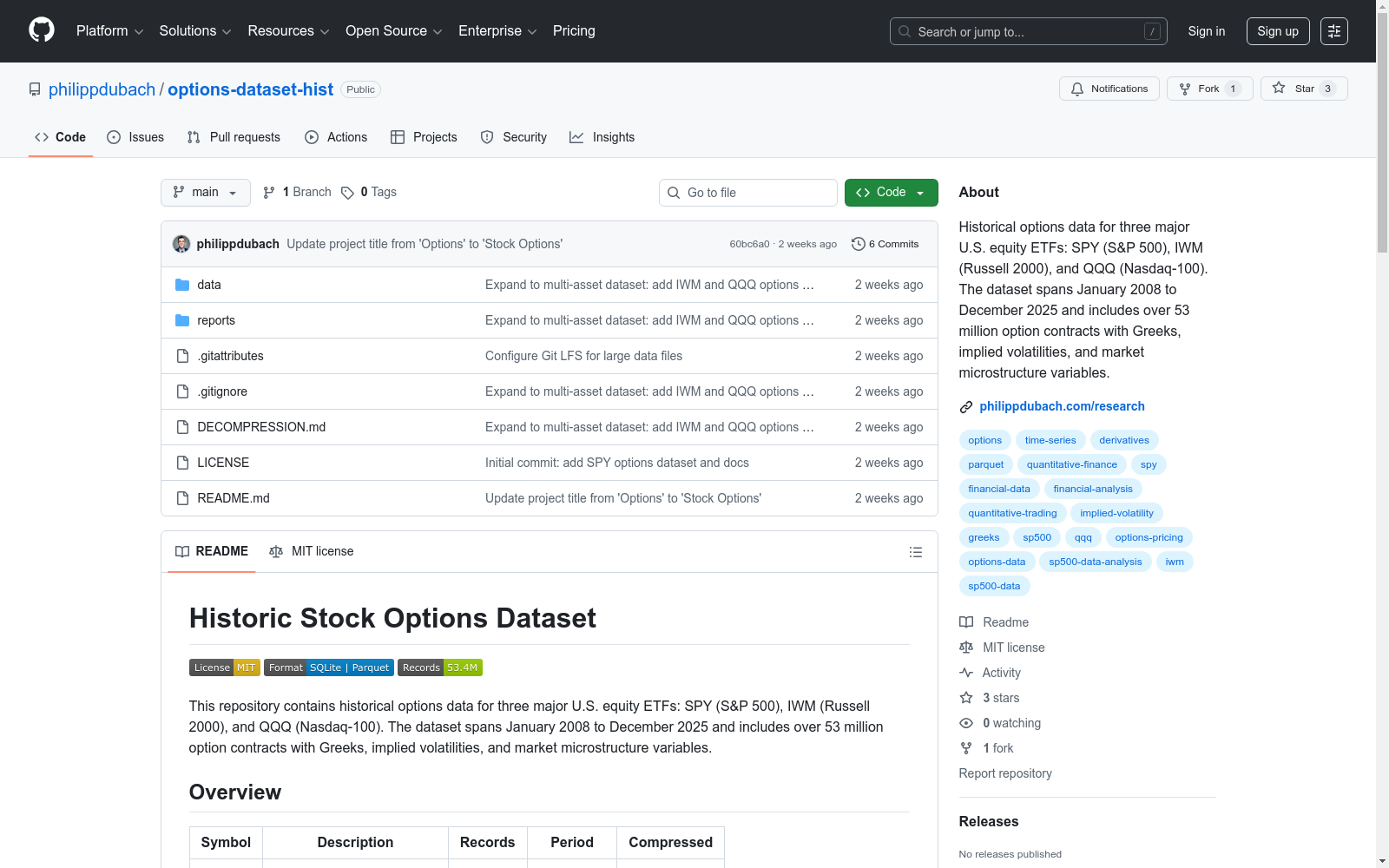The width and height of the screenshot is (1389, 868).
Task: Click the Pricing link
Action: (574, 31)
